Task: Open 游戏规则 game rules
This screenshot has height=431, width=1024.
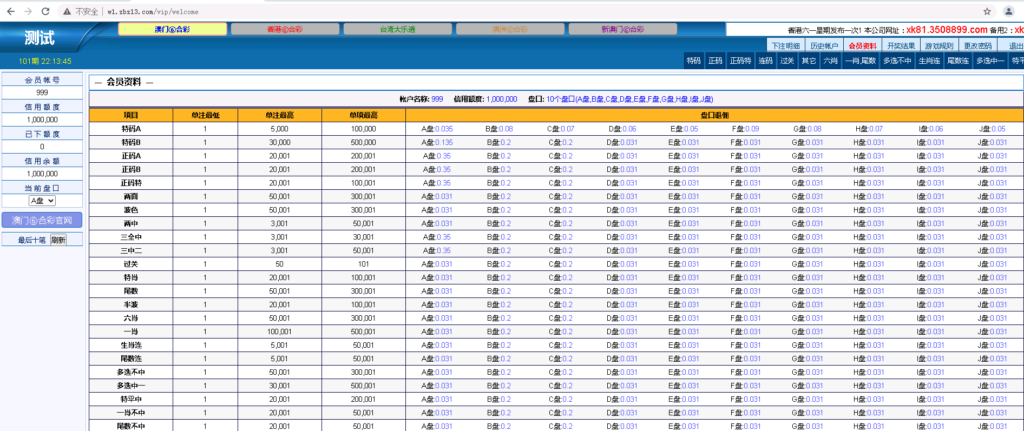Action: tap(940, 46)
